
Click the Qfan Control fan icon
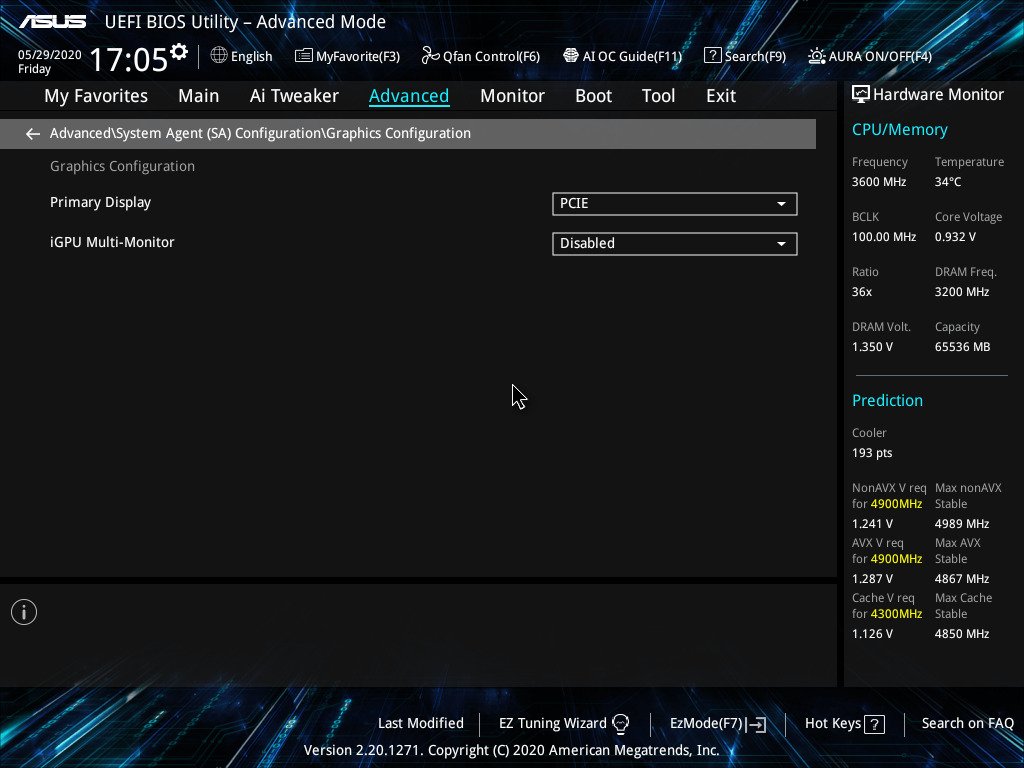click(x=430, y=56)
